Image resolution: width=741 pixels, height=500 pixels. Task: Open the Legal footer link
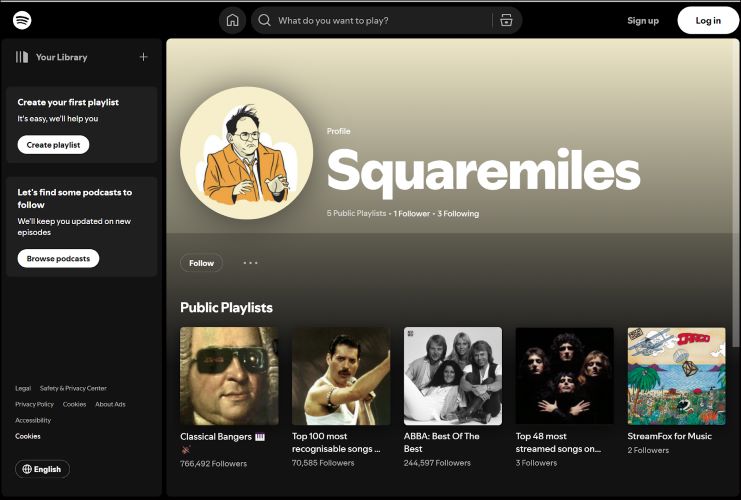click(23, 388)
